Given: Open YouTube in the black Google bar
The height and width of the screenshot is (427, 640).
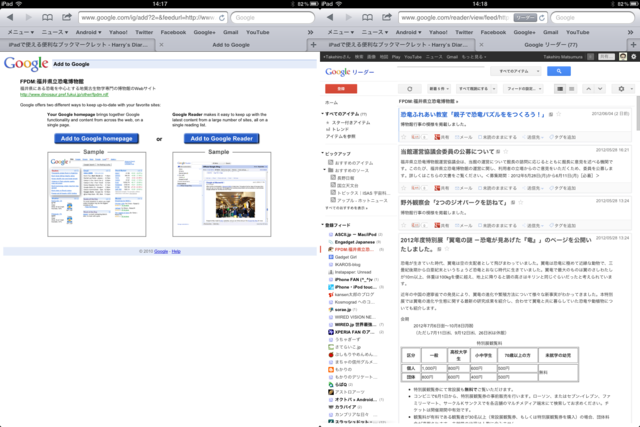Looking at the screenshot, I should click(412, 57).
